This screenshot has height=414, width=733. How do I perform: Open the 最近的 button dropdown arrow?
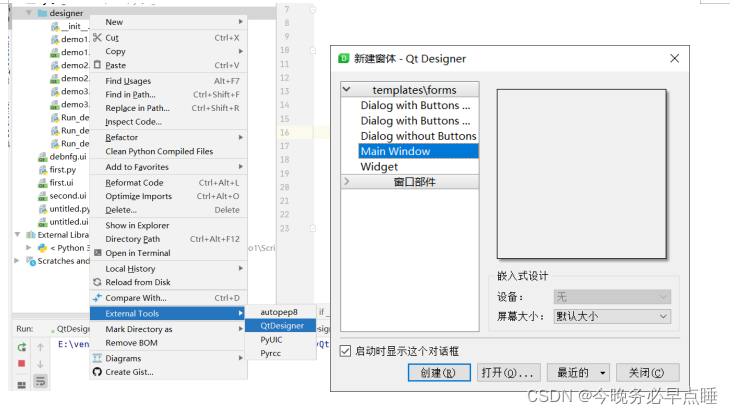[x=603, y=373]
